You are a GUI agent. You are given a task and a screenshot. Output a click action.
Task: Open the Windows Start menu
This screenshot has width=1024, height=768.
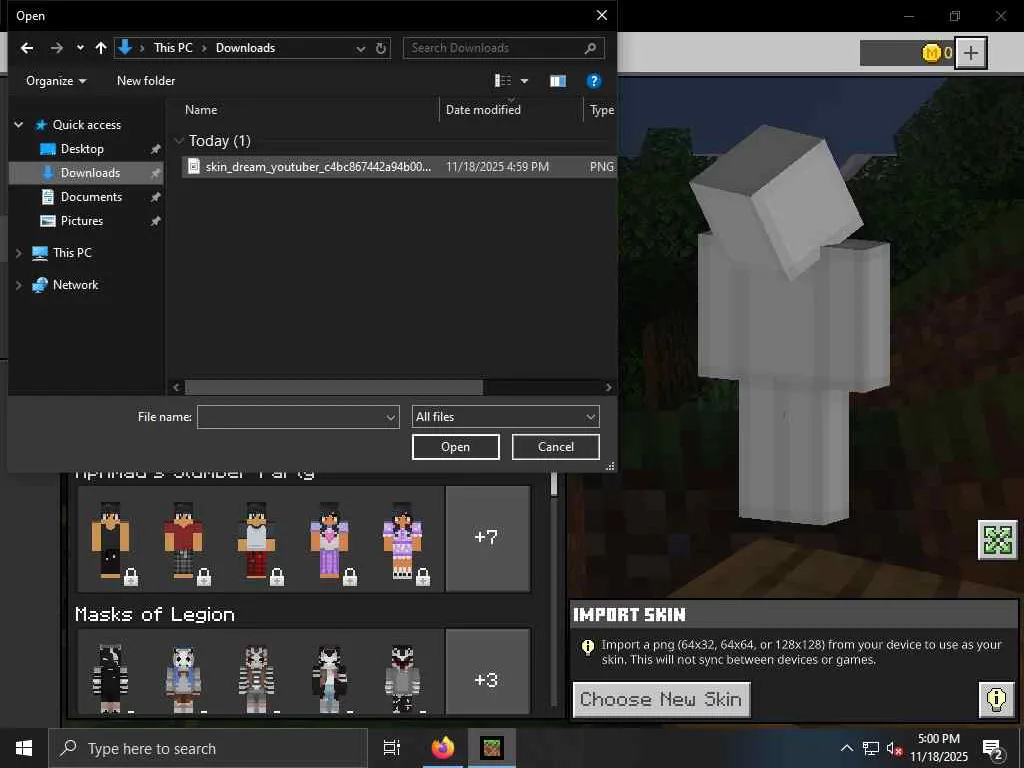coord(24,748)
